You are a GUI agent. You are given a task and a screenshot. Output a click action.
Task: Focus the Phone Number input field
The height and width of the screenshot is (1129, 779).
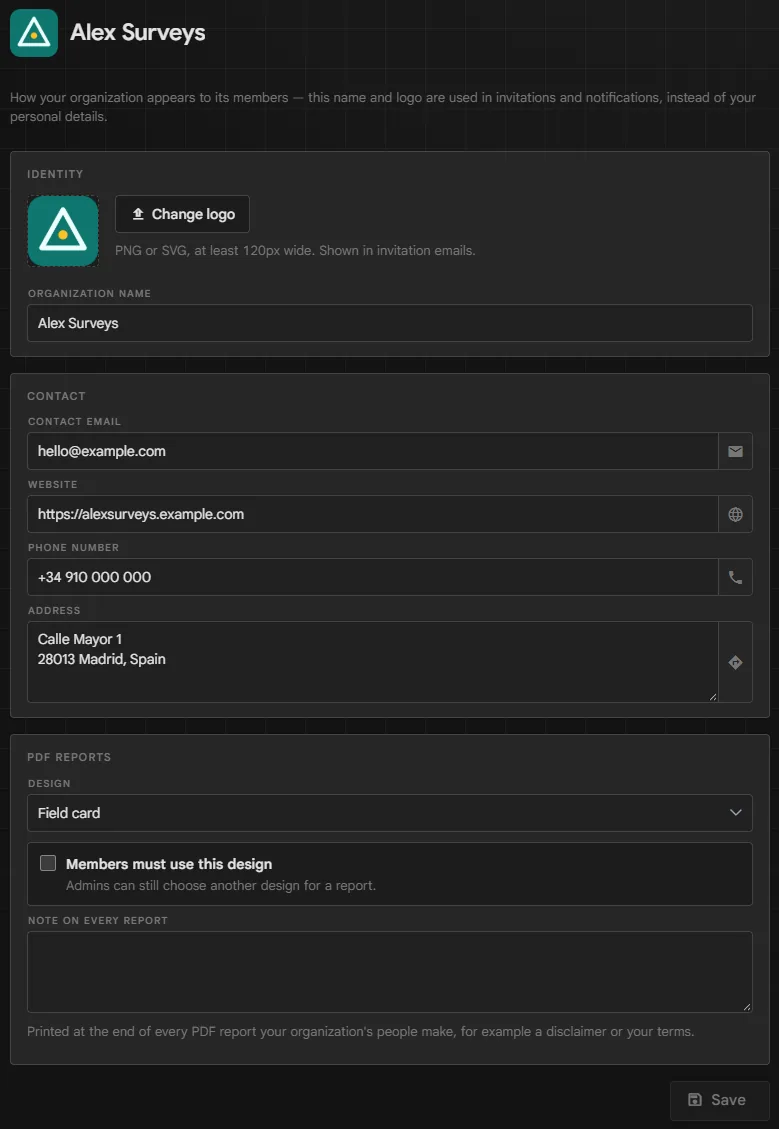click(373, 577)
